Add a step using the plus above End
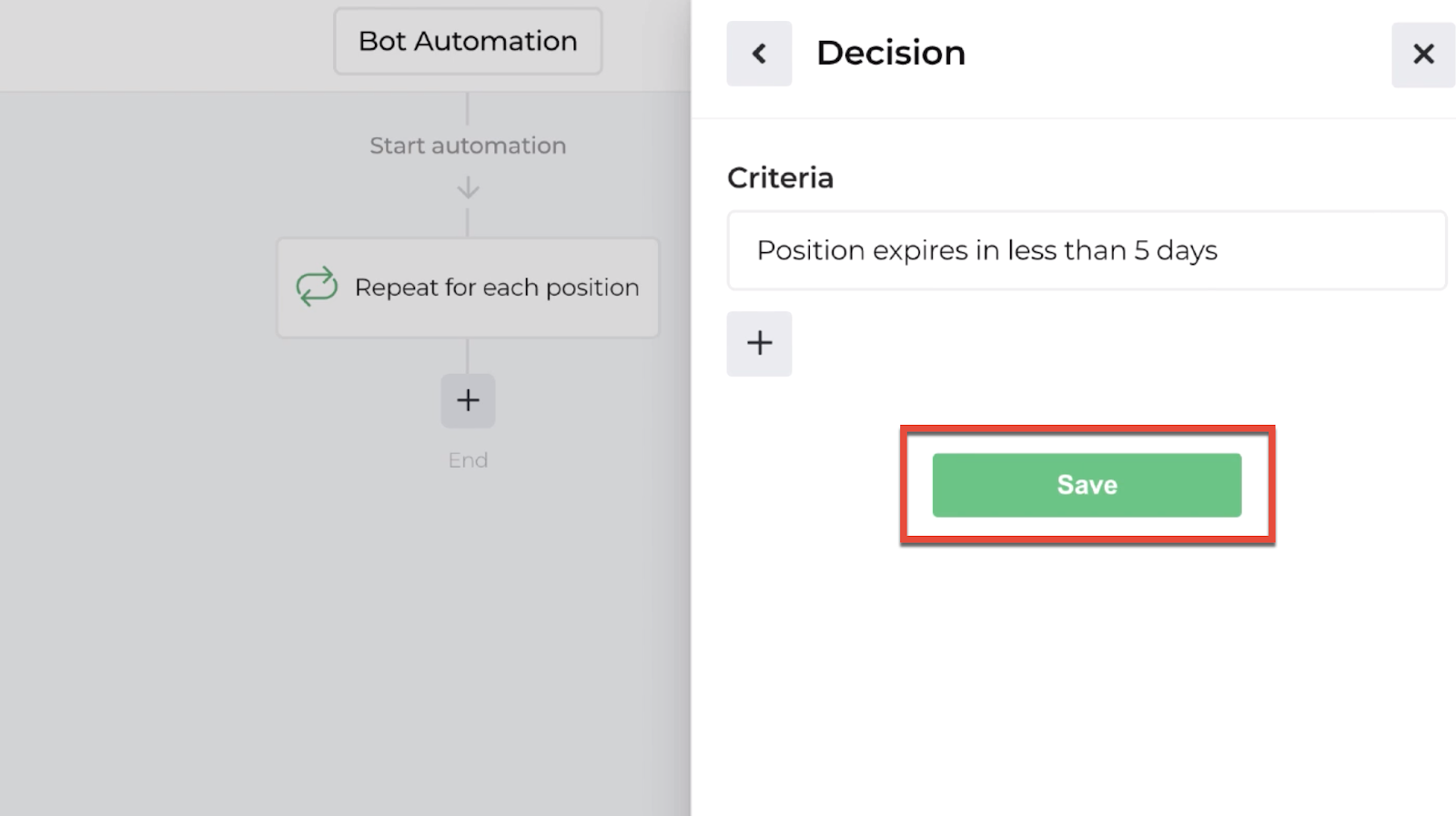1456x816 pixels. click(x=468, y=400)
